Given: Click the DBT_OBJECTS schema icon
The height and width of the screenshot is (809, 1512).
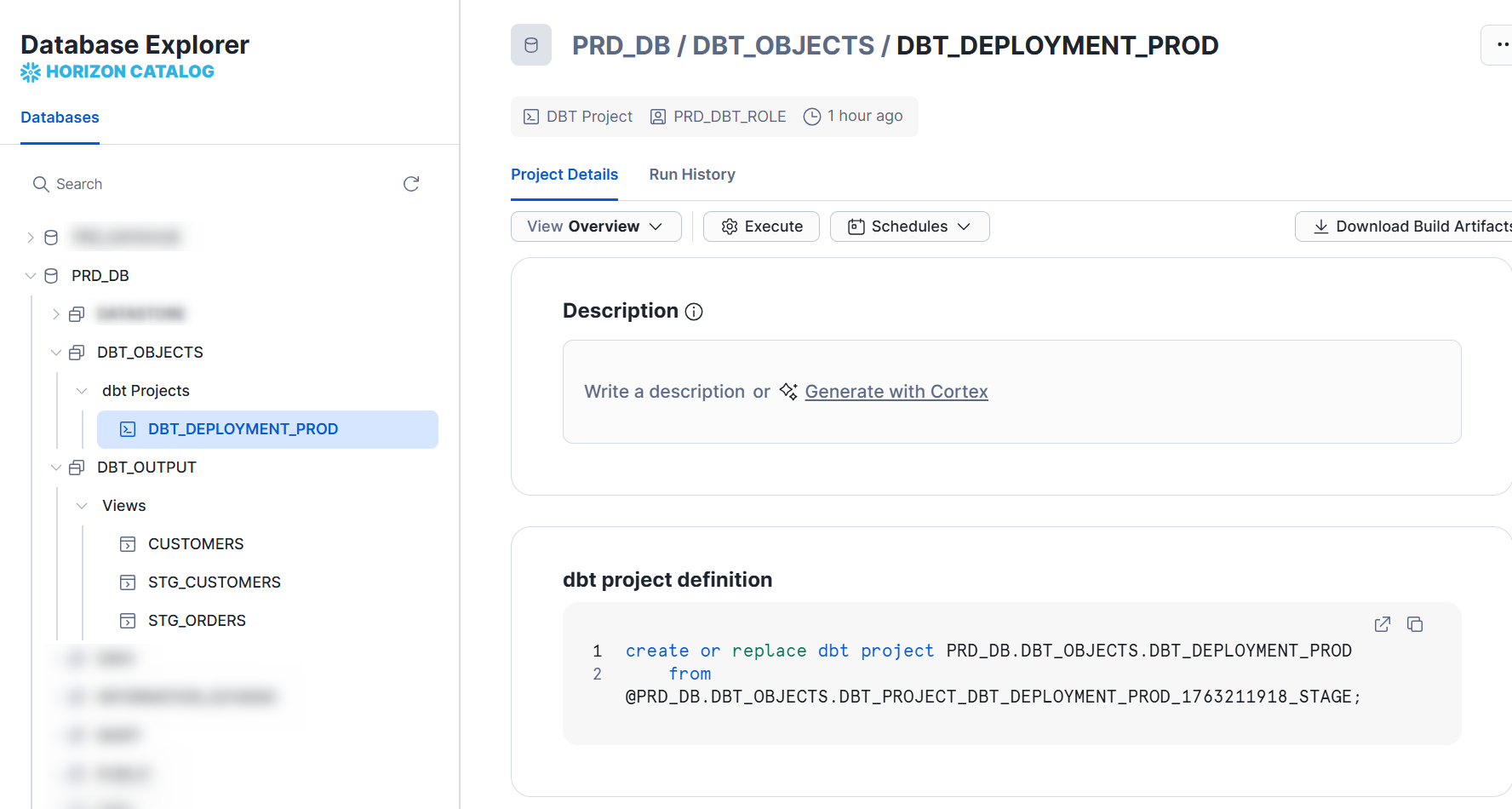Looking at the screenshot, I should [77, 353].
